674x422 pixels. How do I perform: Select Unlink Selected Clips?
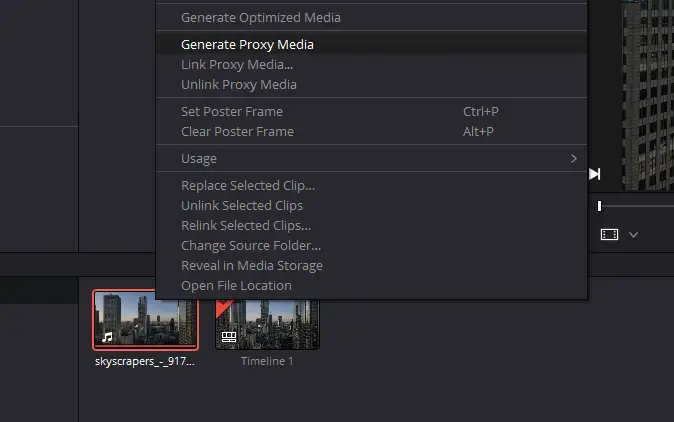[x=371, y=205]
